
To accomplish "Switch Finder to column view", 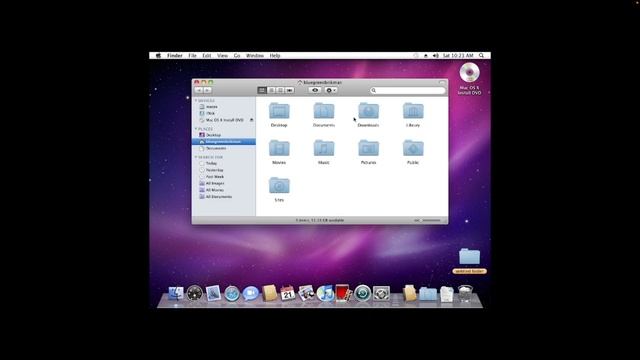I will point(280,90).
